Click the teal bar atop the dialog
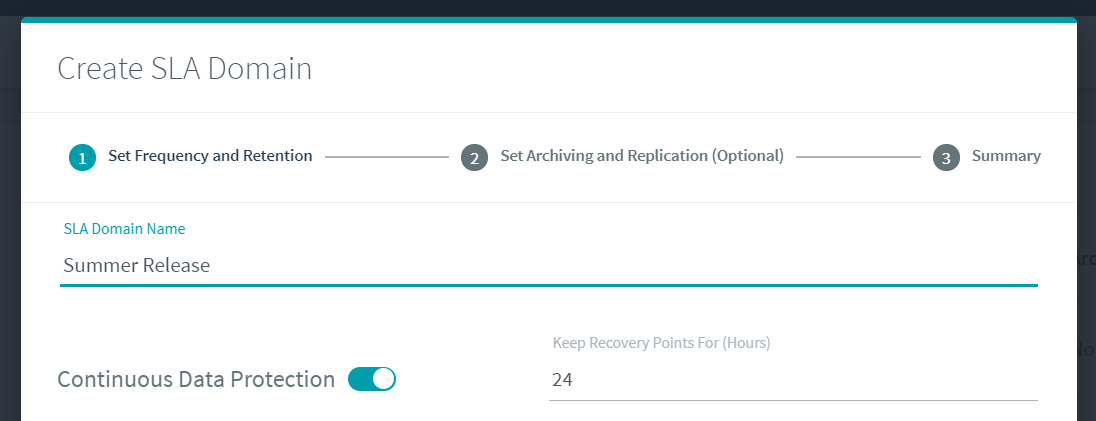 point(548,19)
